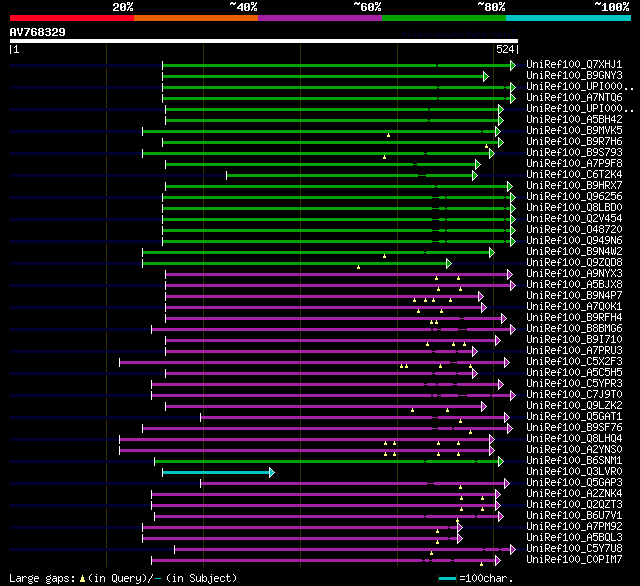
Task: Click the UniRef100_Q9LZK2 label
Action: tap(574, 406)
